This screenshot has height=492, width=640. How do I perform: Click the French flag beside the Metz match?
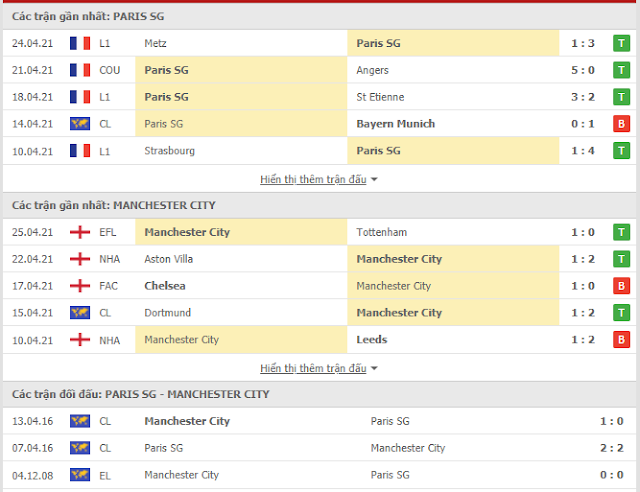point(80,43)
